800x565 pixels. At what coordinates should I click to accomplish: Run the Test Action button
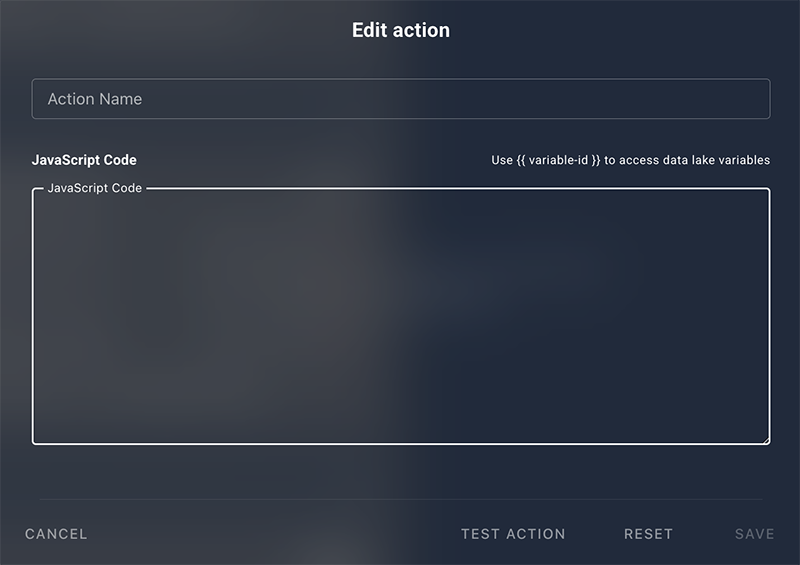(513, 534)
